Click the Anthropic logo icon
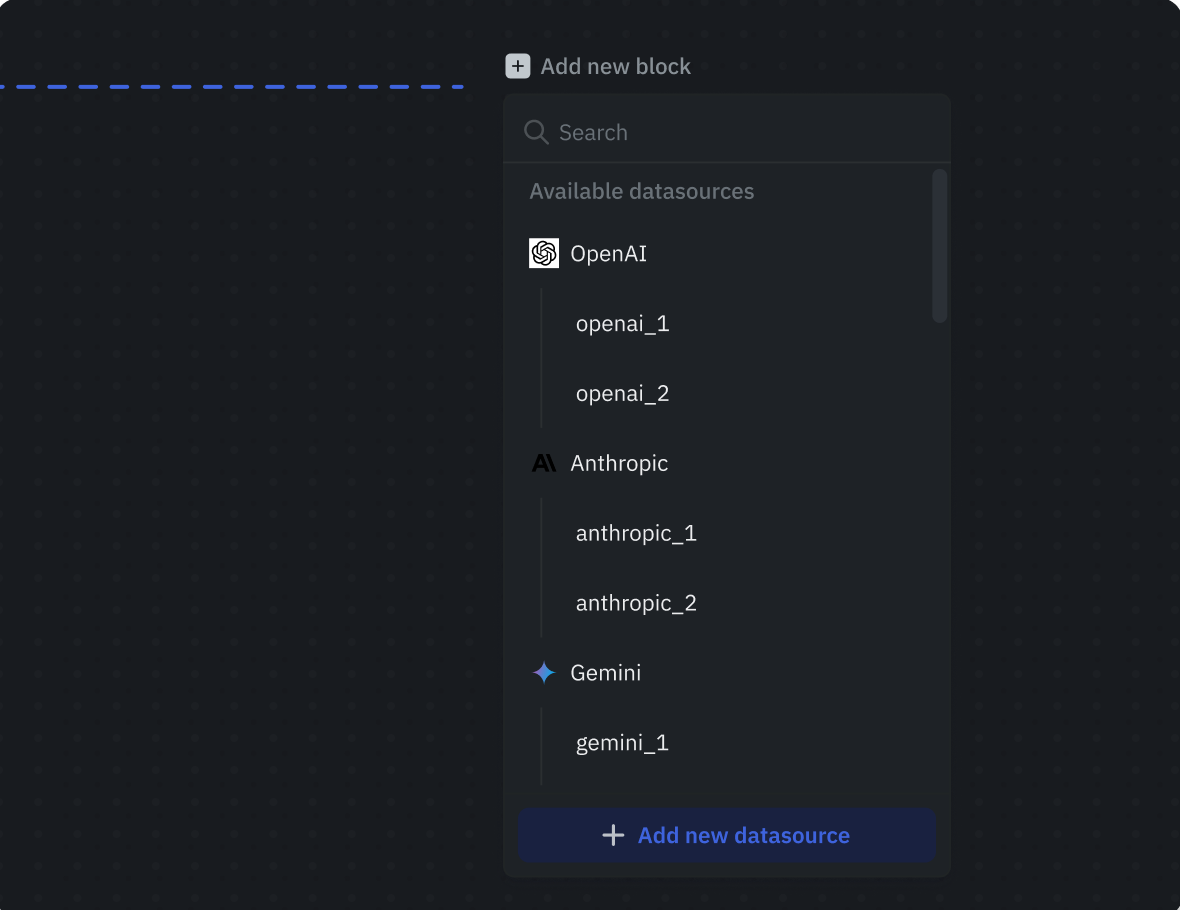 (x=543, y=463)
